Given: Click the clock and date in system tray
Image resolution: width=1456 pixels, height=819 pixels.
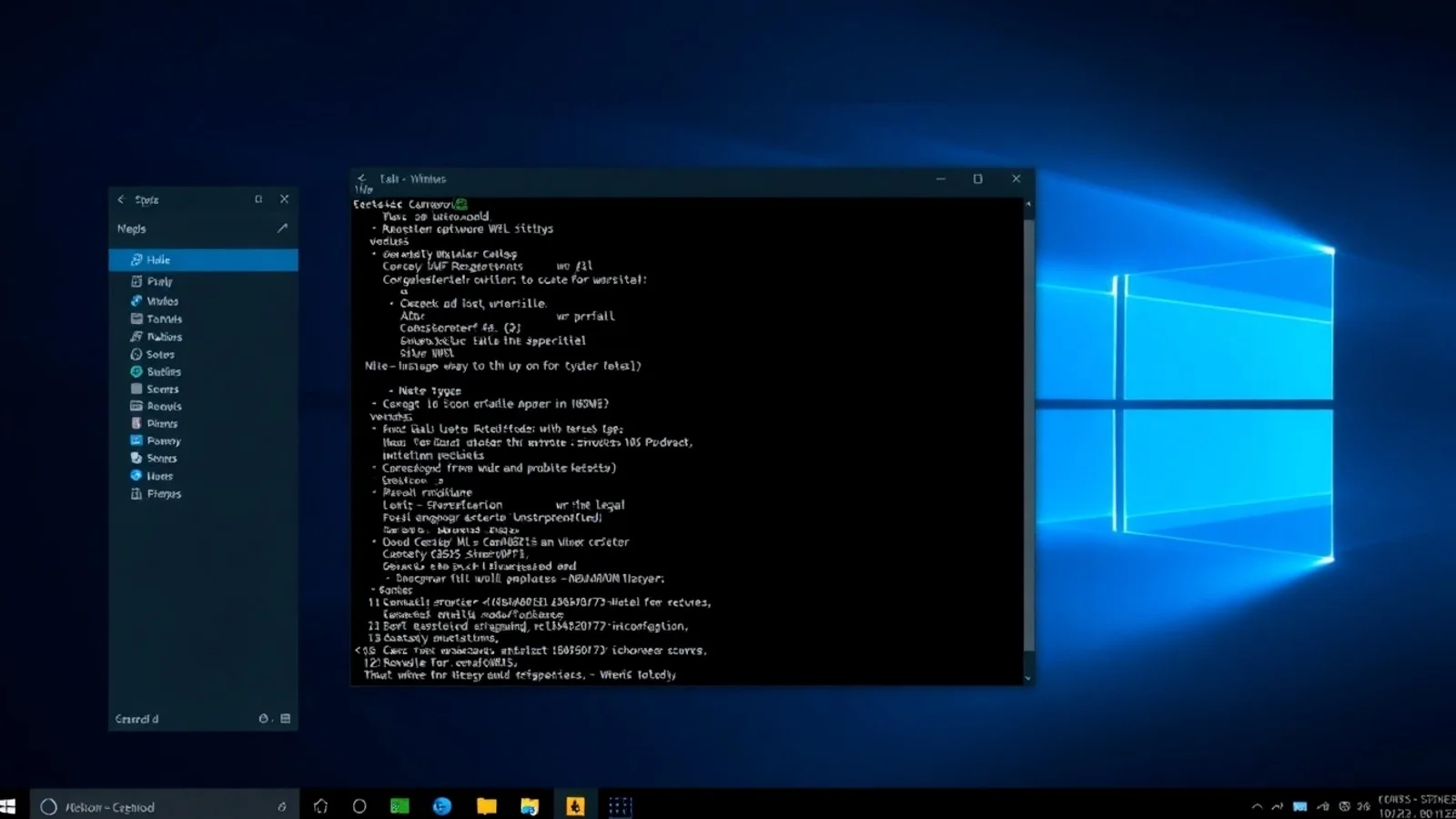Looking at the screenshot, I should 1416,806.
